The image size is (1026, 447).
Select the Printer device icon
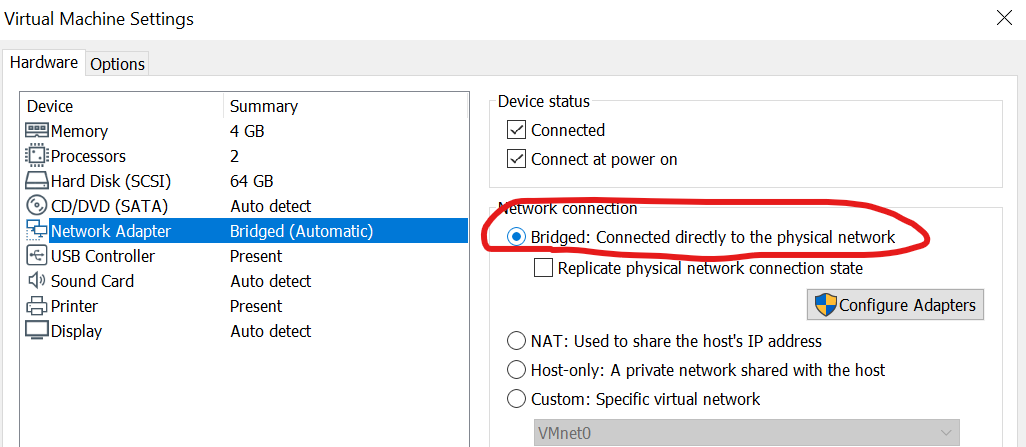tap(37, 306)
